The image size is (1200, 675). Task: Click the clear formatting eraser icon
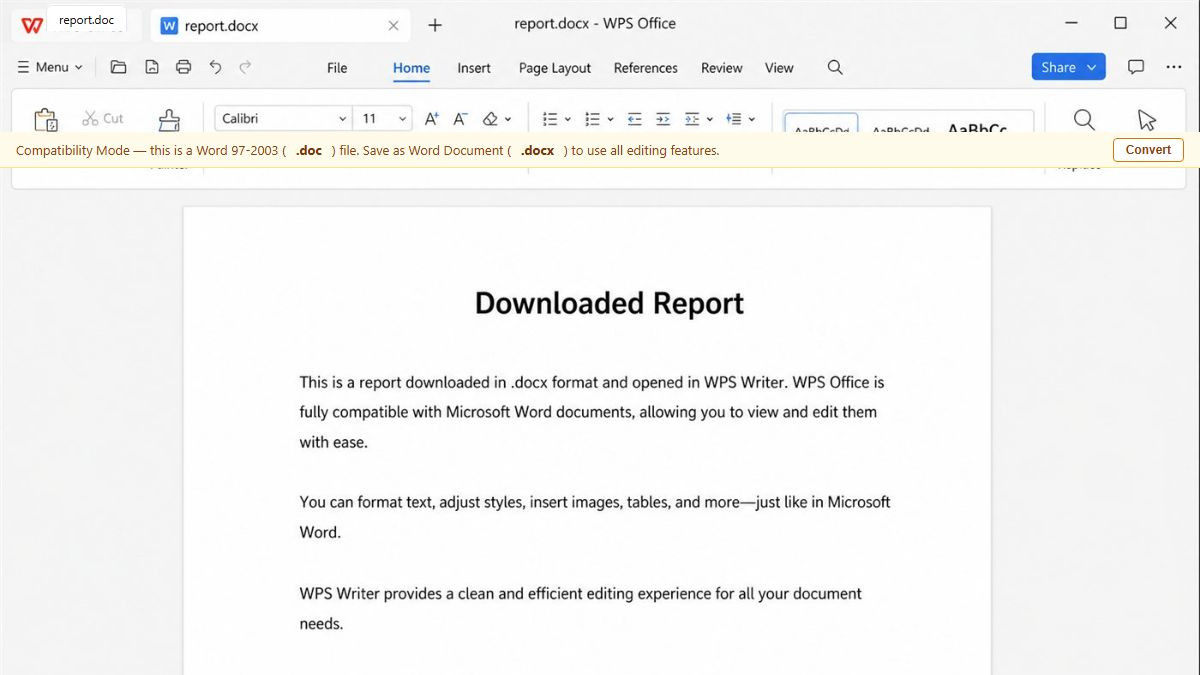click(490, 118)
